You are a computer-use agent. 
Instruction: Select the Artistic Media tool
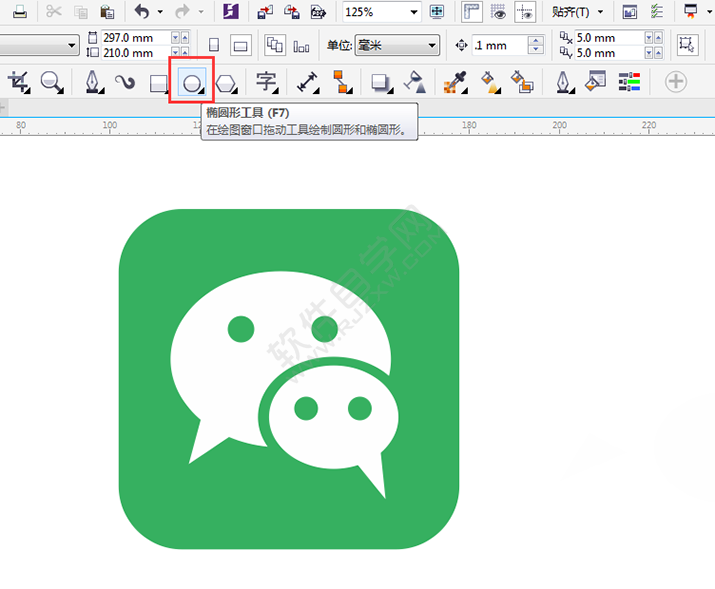tap(125, 83)
